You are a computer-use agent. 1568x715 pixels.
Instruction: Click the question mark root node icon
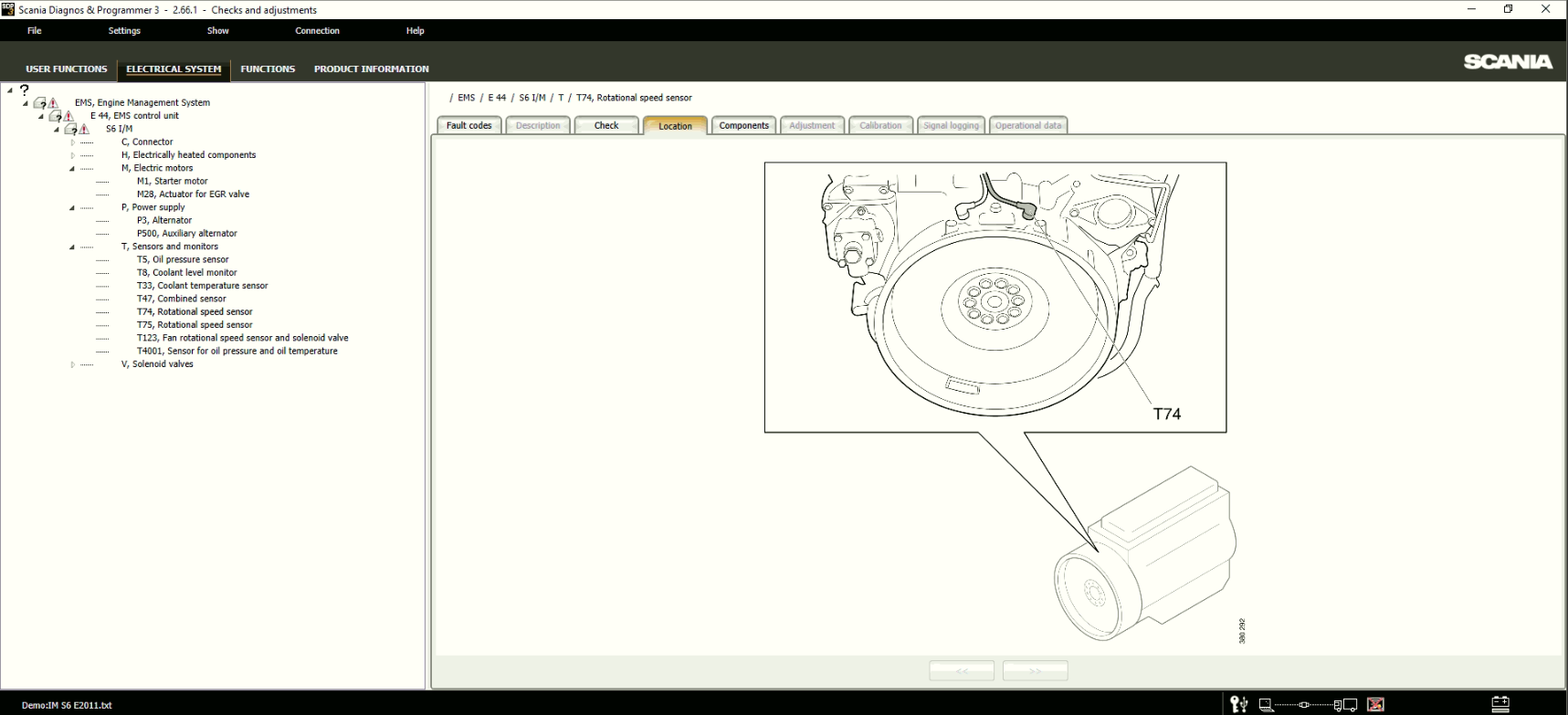24,89
